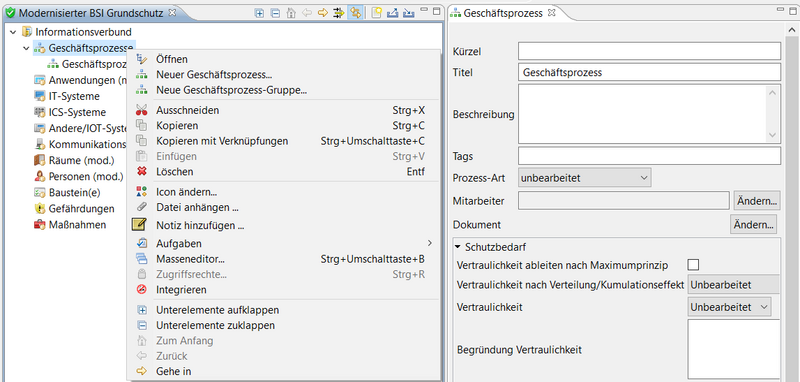Viewport: 800px width, 382px height.
Task: Open the Prozess-Art dropdown
Action: click(585, 178)
